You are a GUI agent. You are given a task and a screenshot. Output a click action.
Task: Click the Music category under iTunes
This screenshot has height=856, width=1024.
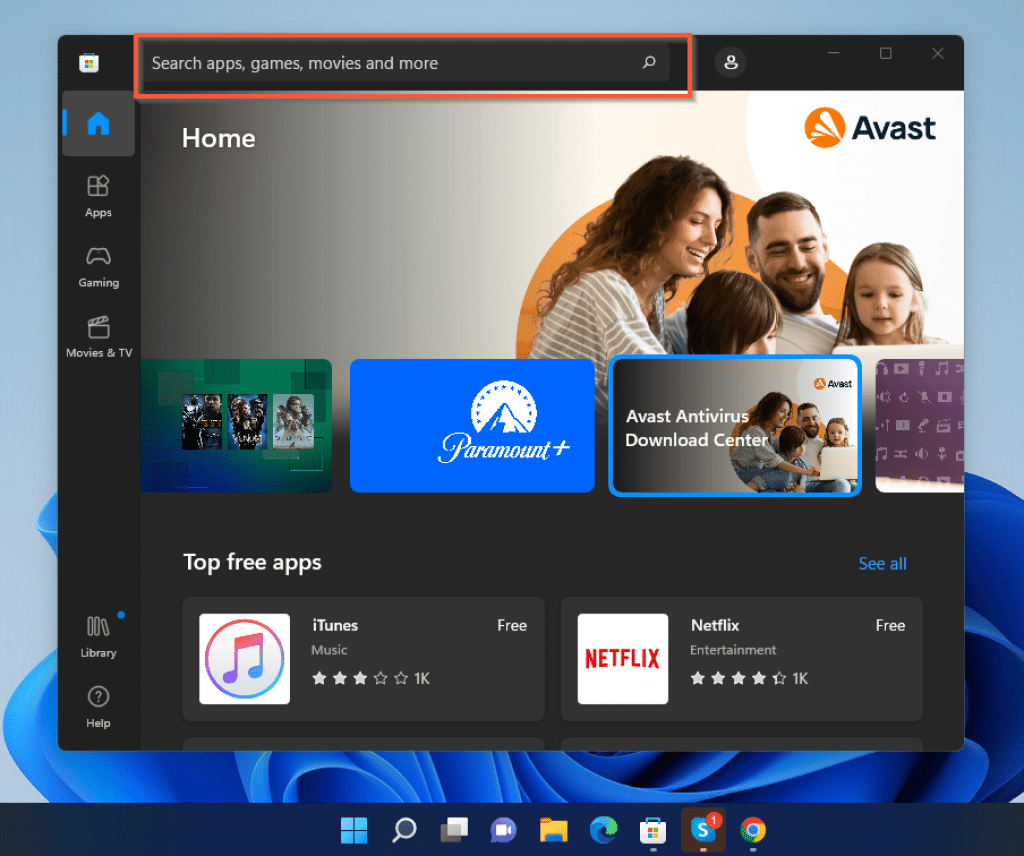pos(329,650)
